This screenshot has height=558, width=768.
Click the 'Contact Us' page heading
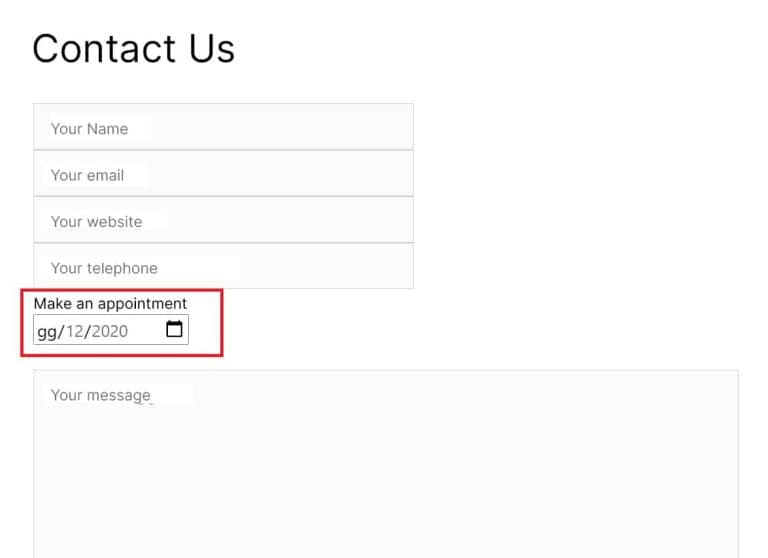[134, 49]
